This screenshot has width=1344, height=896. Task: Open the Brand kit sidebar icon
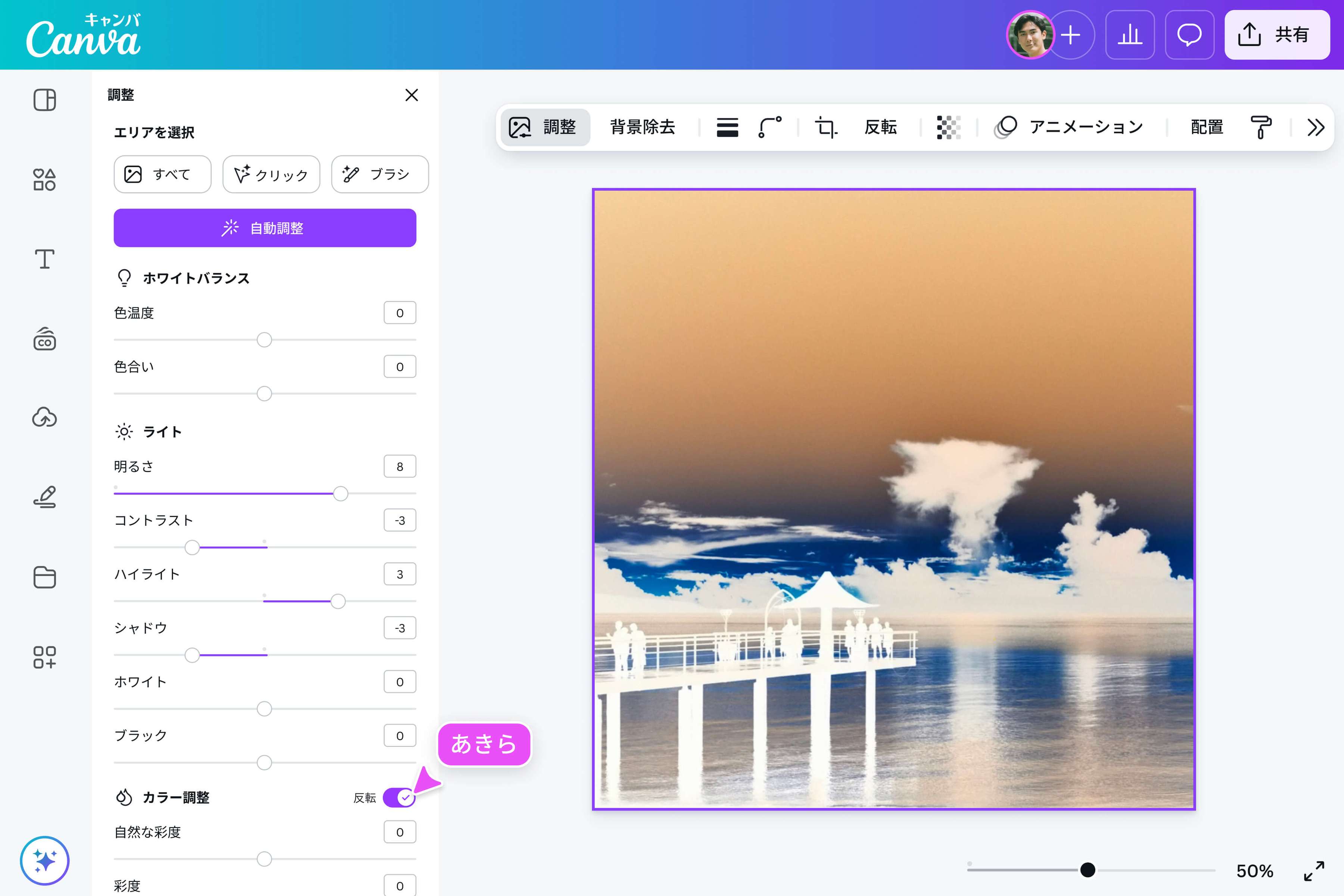(44, 338)
